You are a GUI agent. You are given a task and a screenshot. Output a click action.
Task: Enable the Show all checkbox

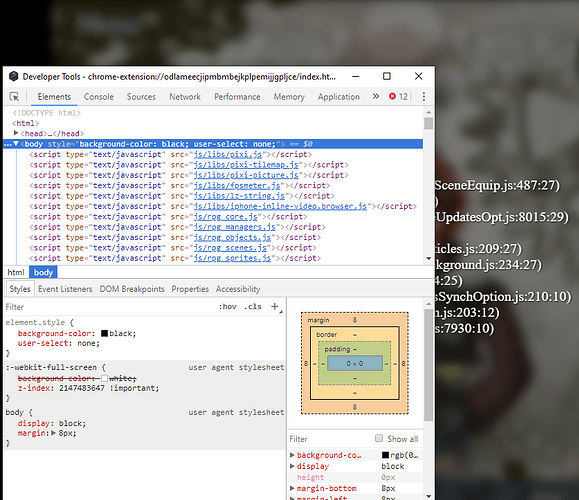pyautogui.click(x=379, y=438)
